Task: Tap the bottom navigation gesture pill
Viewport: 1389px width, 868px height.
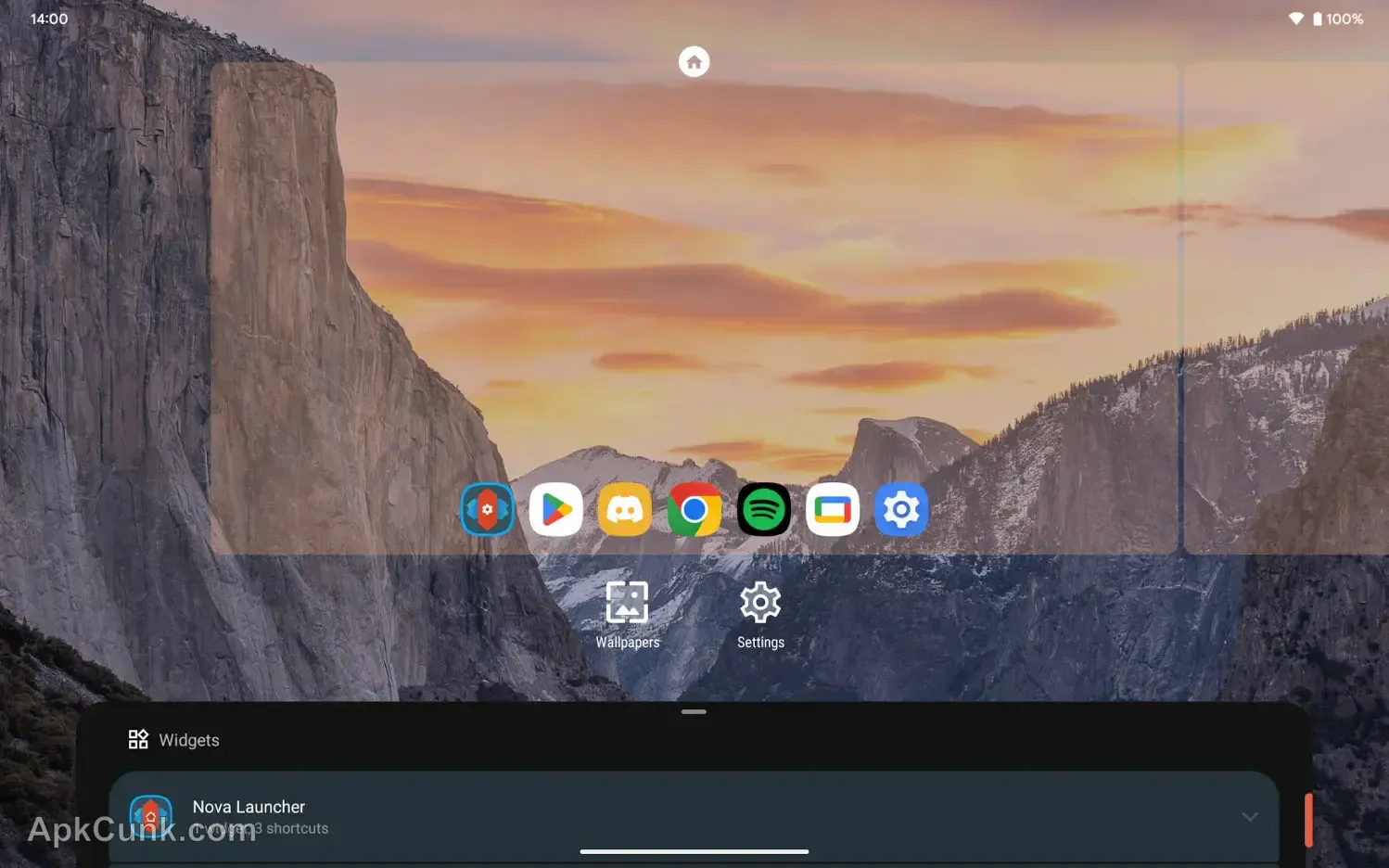Action: (x=694, y=851)
